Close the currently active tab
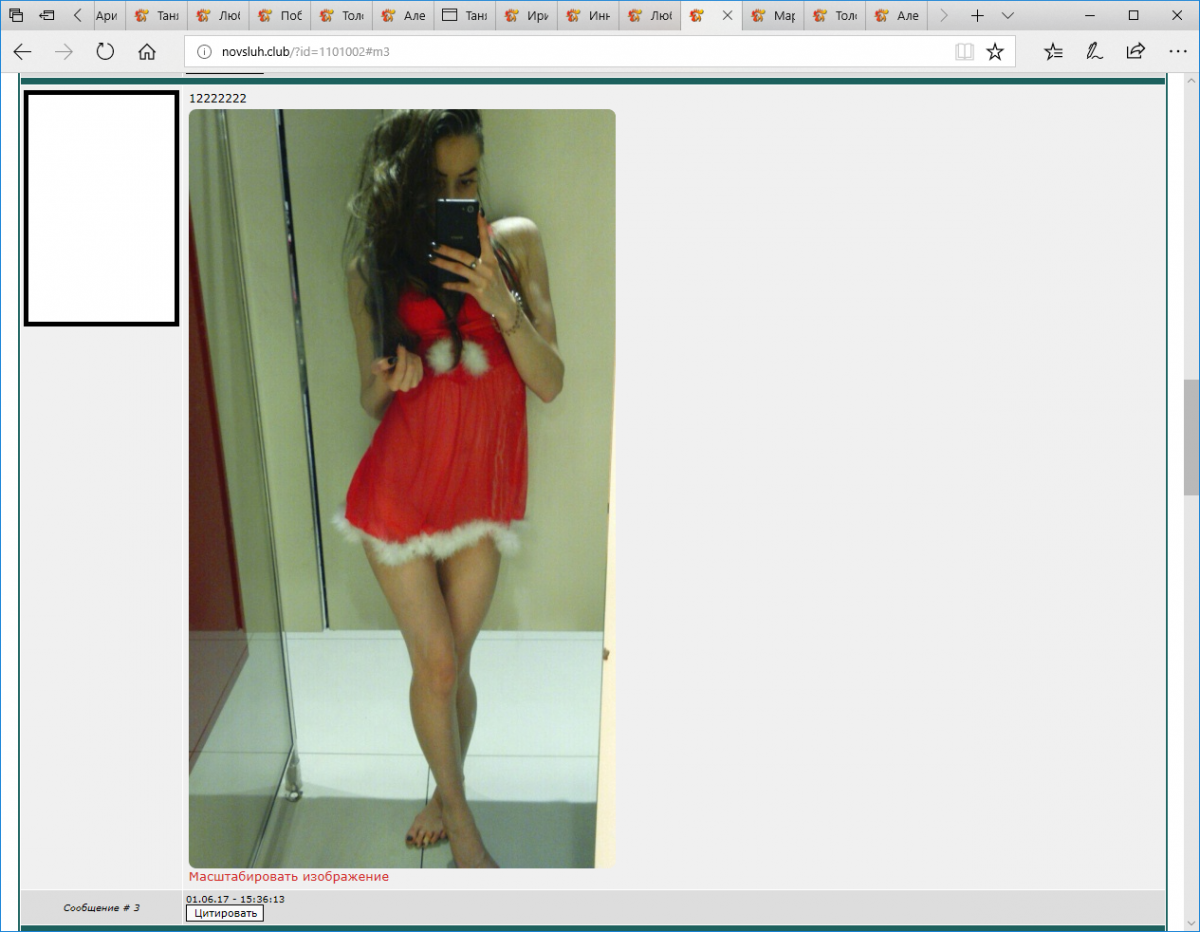The width and height of the screenshot is (1200, 932). click(x=728, y=16)
